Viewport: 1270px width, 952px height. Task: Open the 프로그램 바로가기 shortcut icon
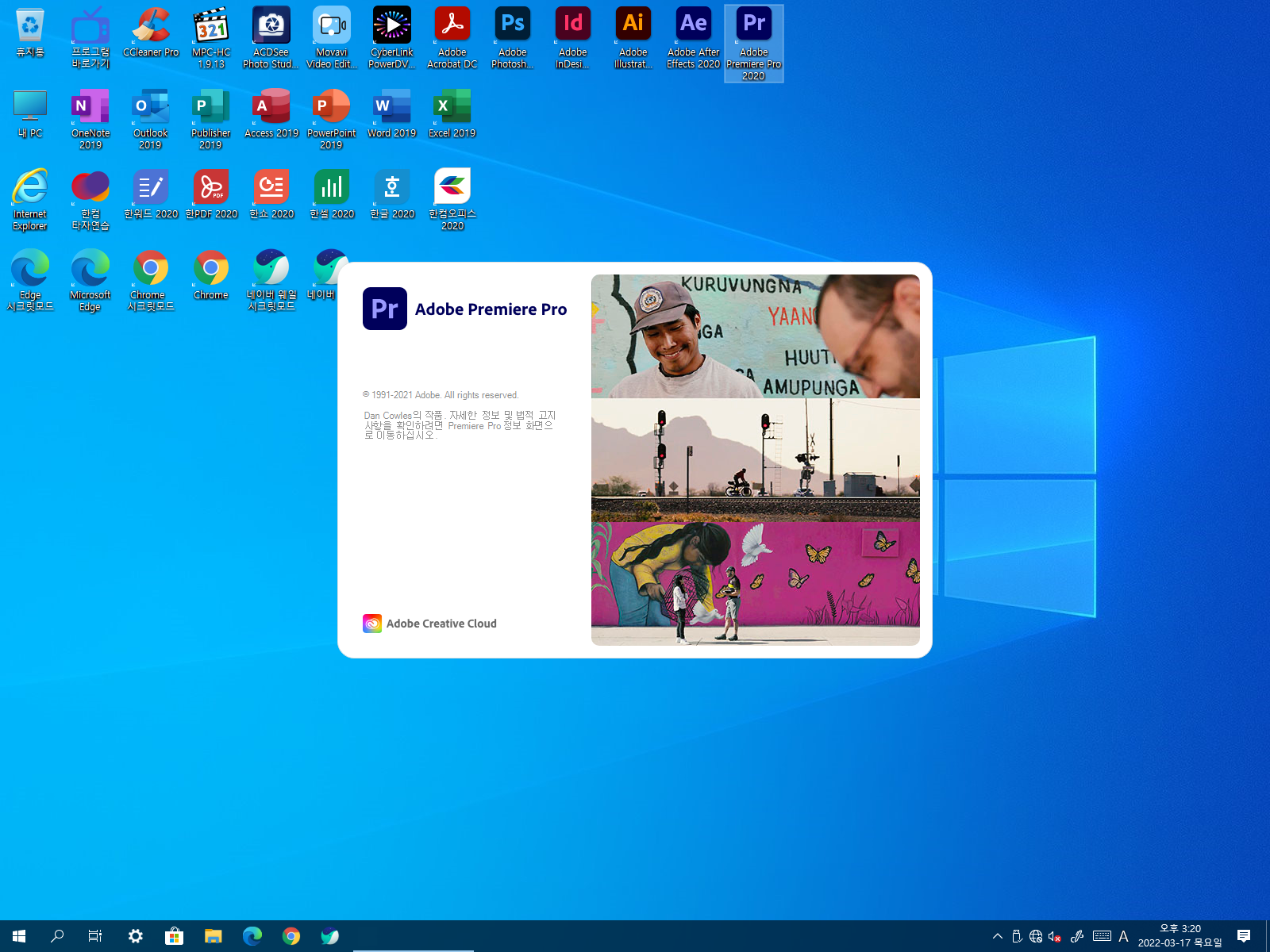(90, 37)
